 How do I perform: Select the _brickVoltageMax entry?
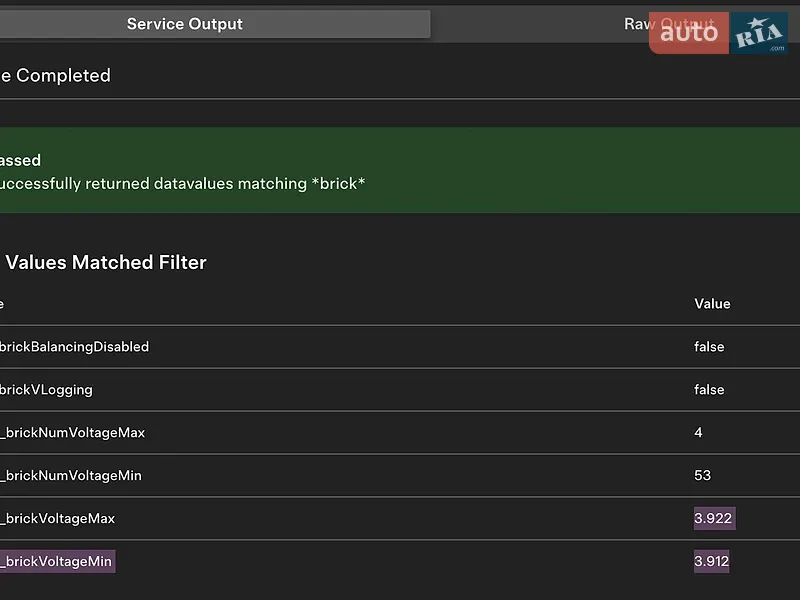pos(58,518)
